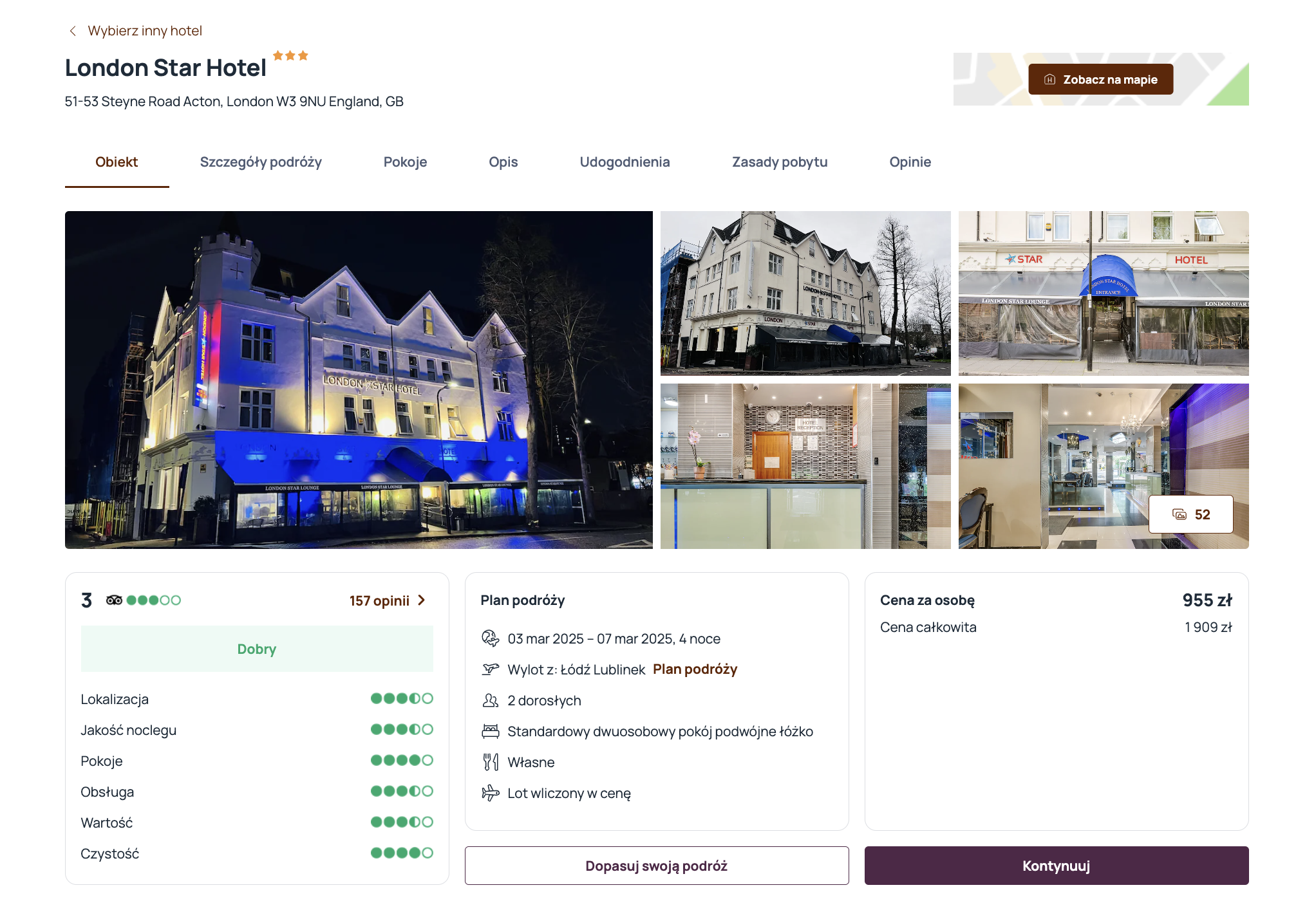Click the Cena całkowita label

point(928,627)
